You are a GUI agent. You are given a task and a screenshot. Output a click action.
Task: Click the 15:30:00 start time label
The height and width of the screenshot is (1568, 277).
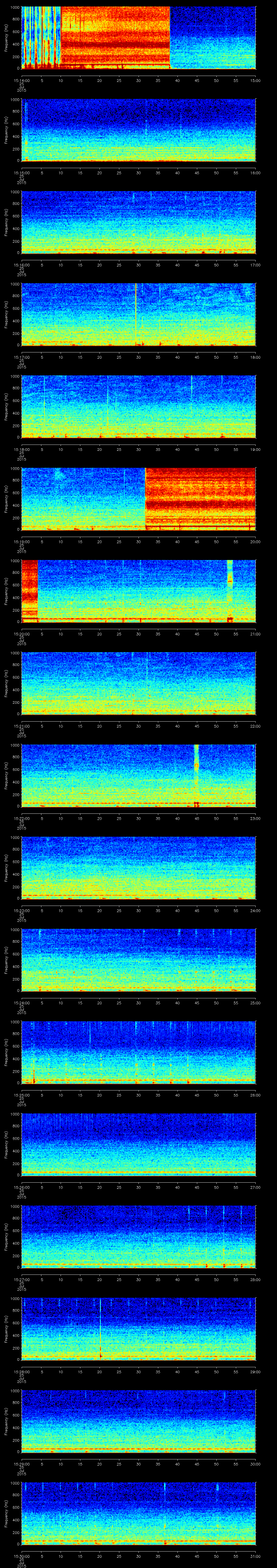(22, 1556)
